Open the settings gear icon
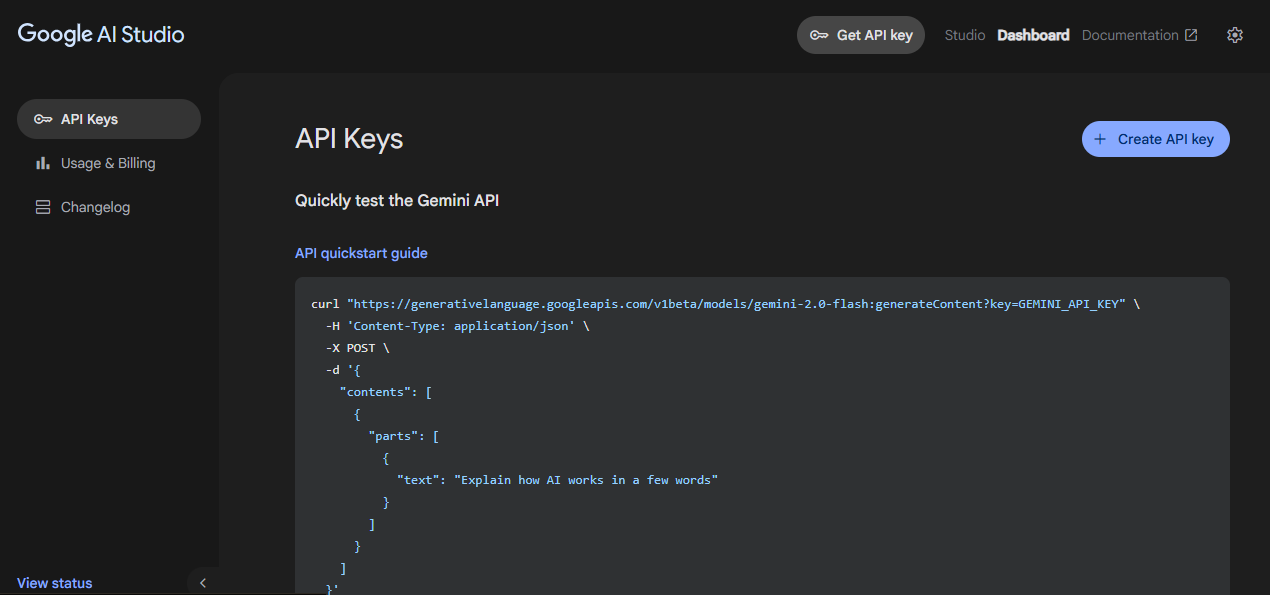The height and width of the screenshot is (595, 1270). [1235, 35]
